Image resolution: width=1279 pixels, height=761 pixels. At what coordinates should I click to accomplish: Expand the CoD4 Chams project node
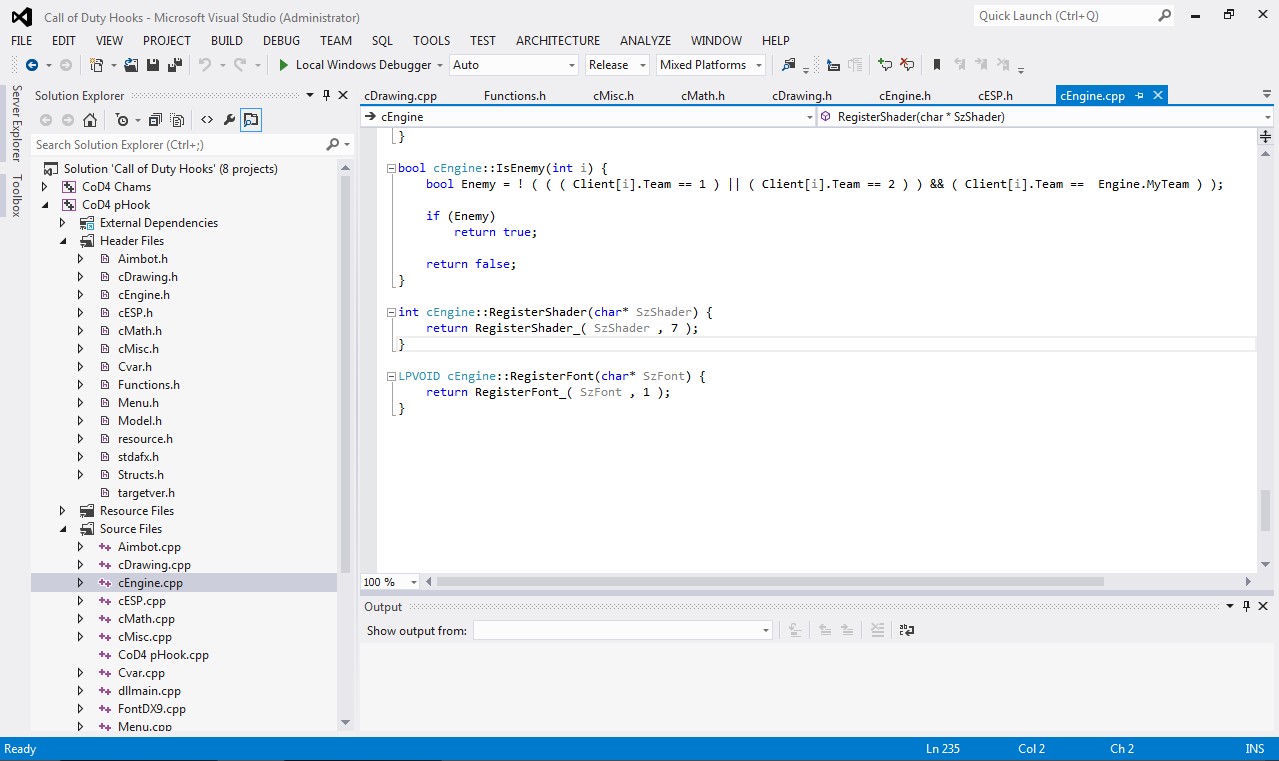point(44,187)
